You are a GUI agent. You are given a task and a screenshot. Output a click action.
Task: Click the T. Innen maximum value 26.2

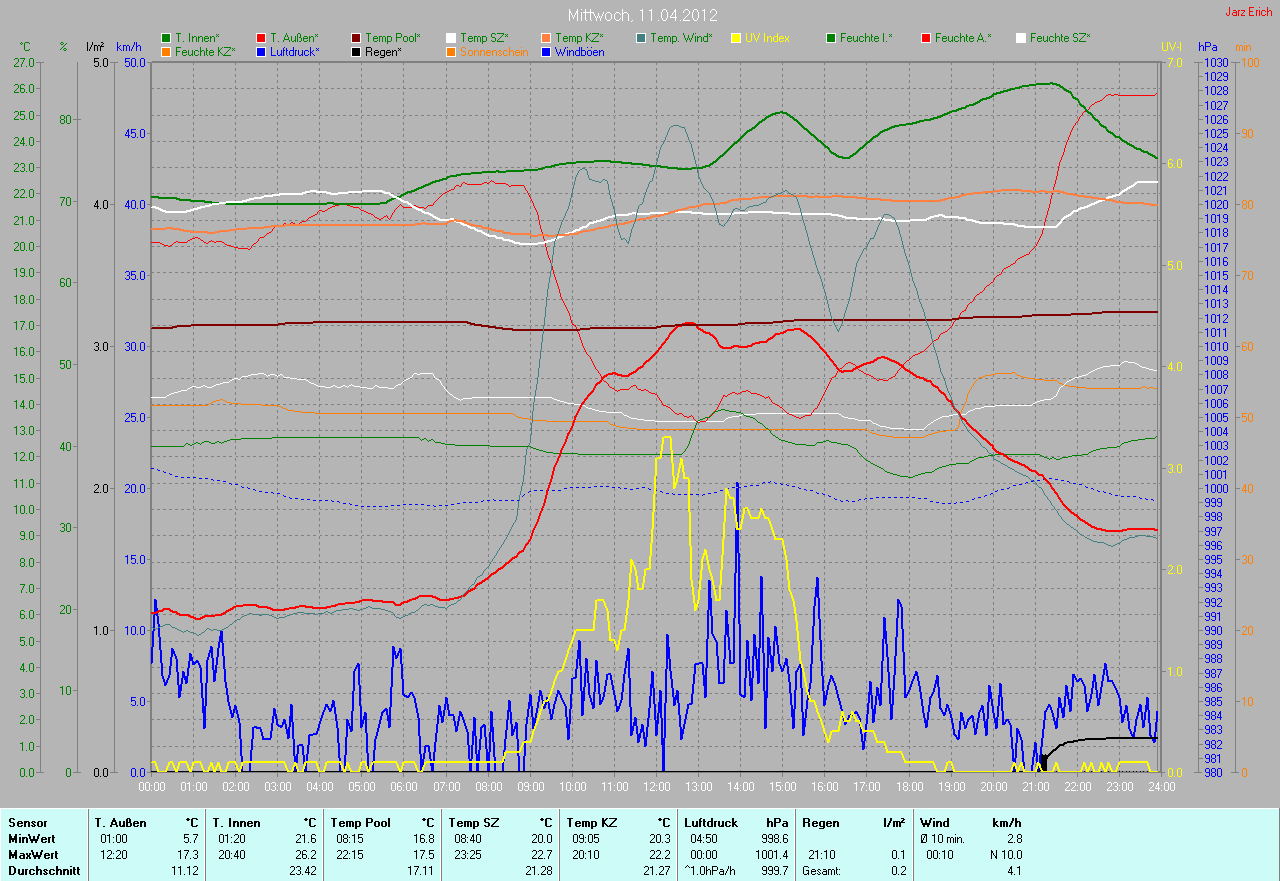tap(306, 855)
